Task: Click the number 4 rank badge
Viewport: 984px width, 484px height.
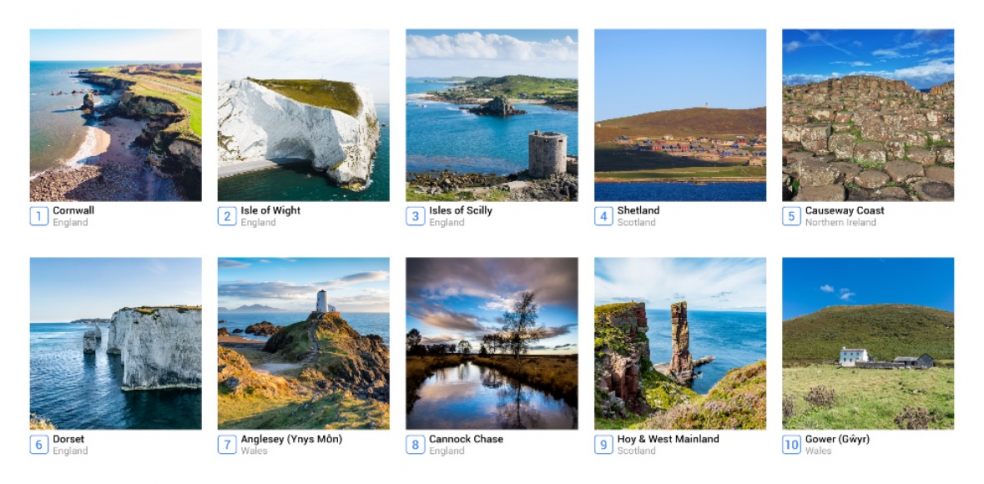Action: (604, 217)
